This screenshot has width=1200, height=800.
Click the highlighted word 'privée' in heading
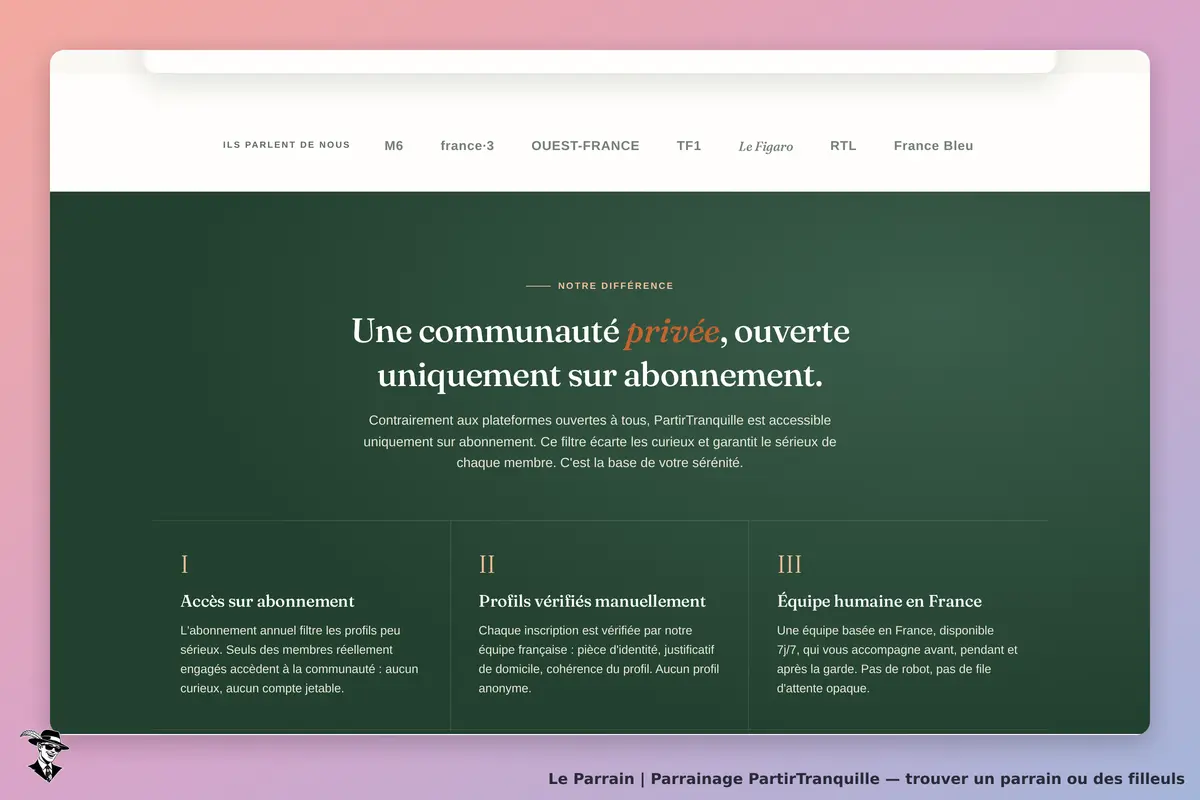click(672, 331)
